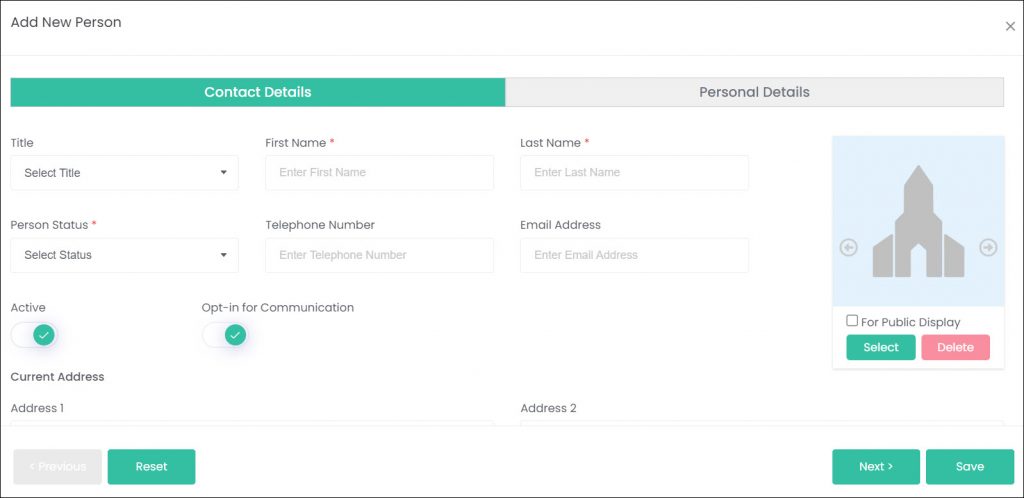
Task: Select the Contact Details tab
Action: click(258, 92)
